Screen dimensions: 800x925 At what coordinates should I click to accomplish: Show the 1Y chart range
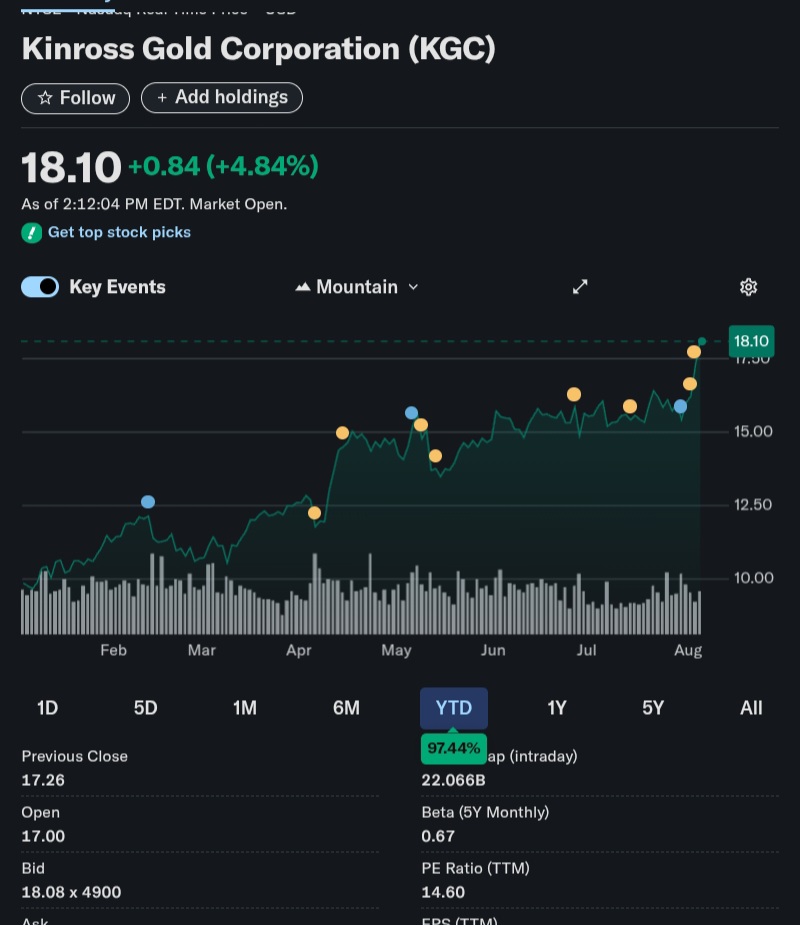click(x=557, y=708)
